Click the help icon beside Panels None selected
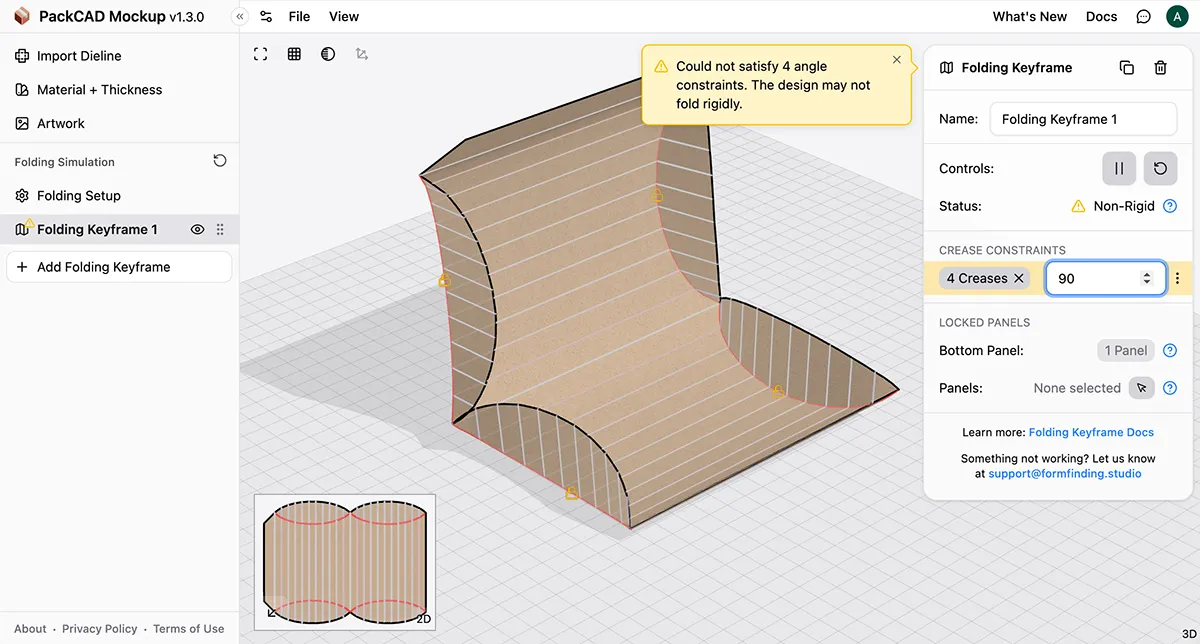 tap(1170, 388)
